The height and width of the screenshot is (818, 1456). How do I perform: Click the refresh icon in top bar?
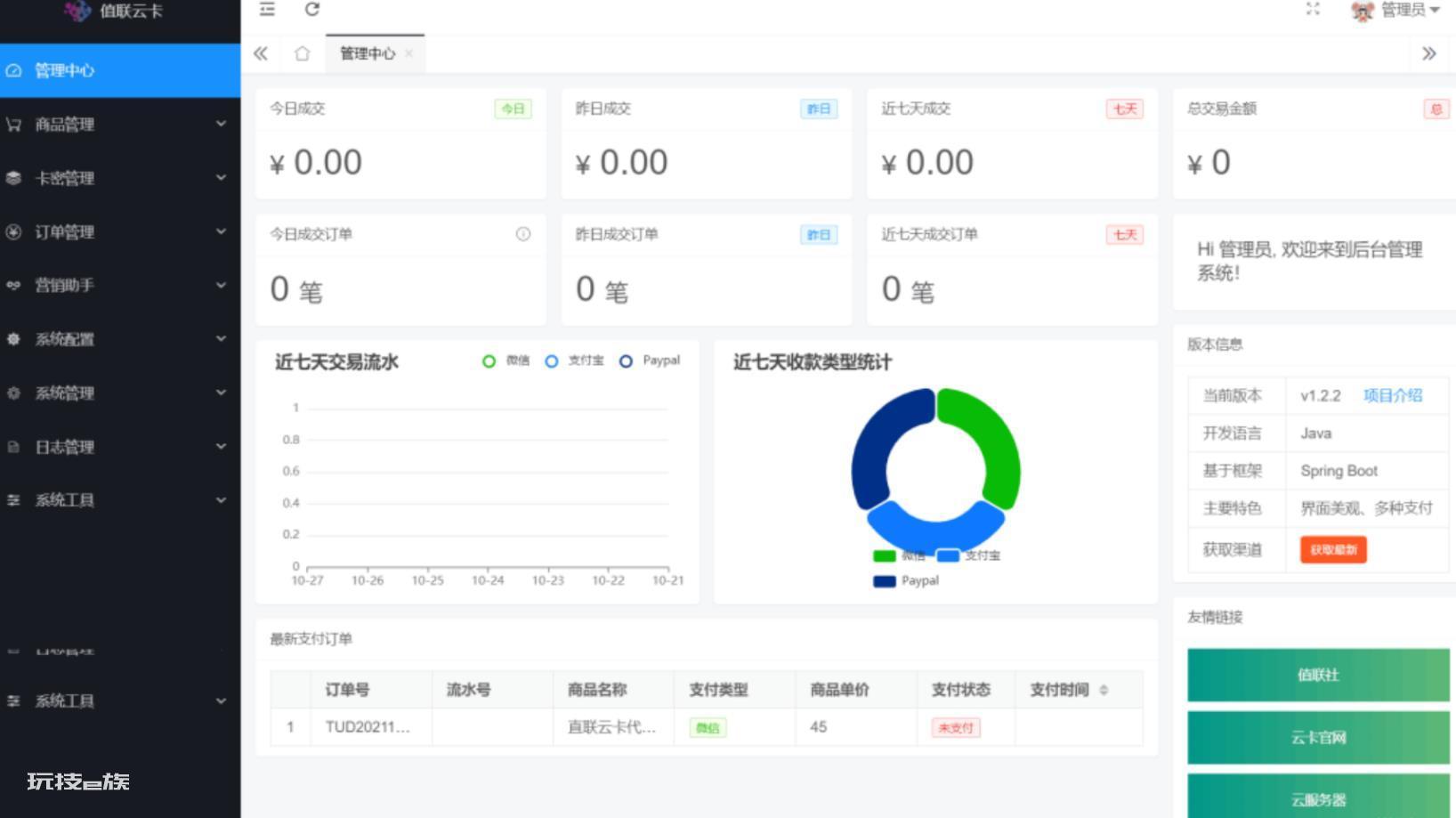click(x=311, y=10)
